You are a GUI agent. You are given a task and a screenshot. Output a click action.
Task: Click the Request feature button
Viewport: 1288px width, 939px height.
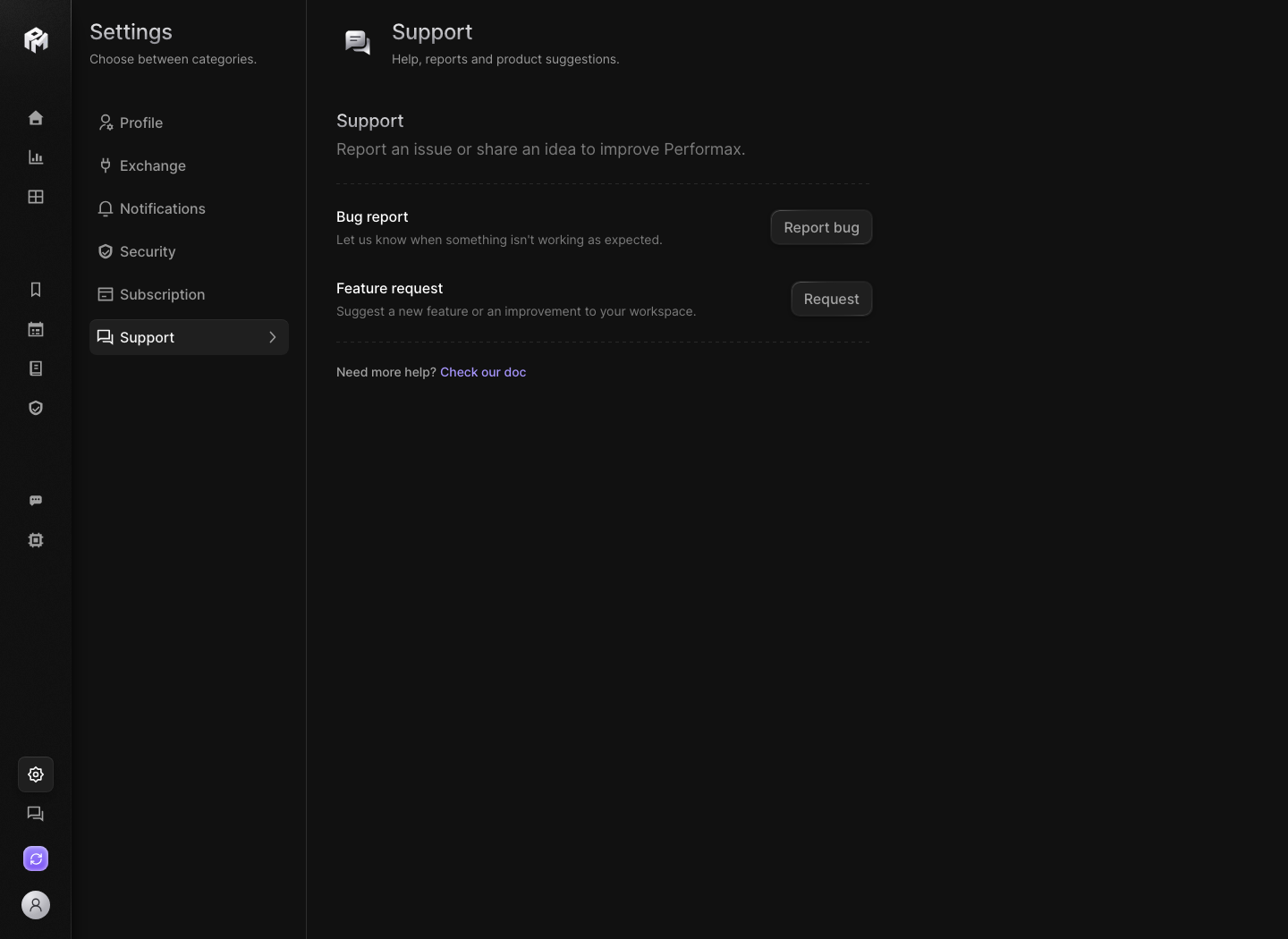831,299
